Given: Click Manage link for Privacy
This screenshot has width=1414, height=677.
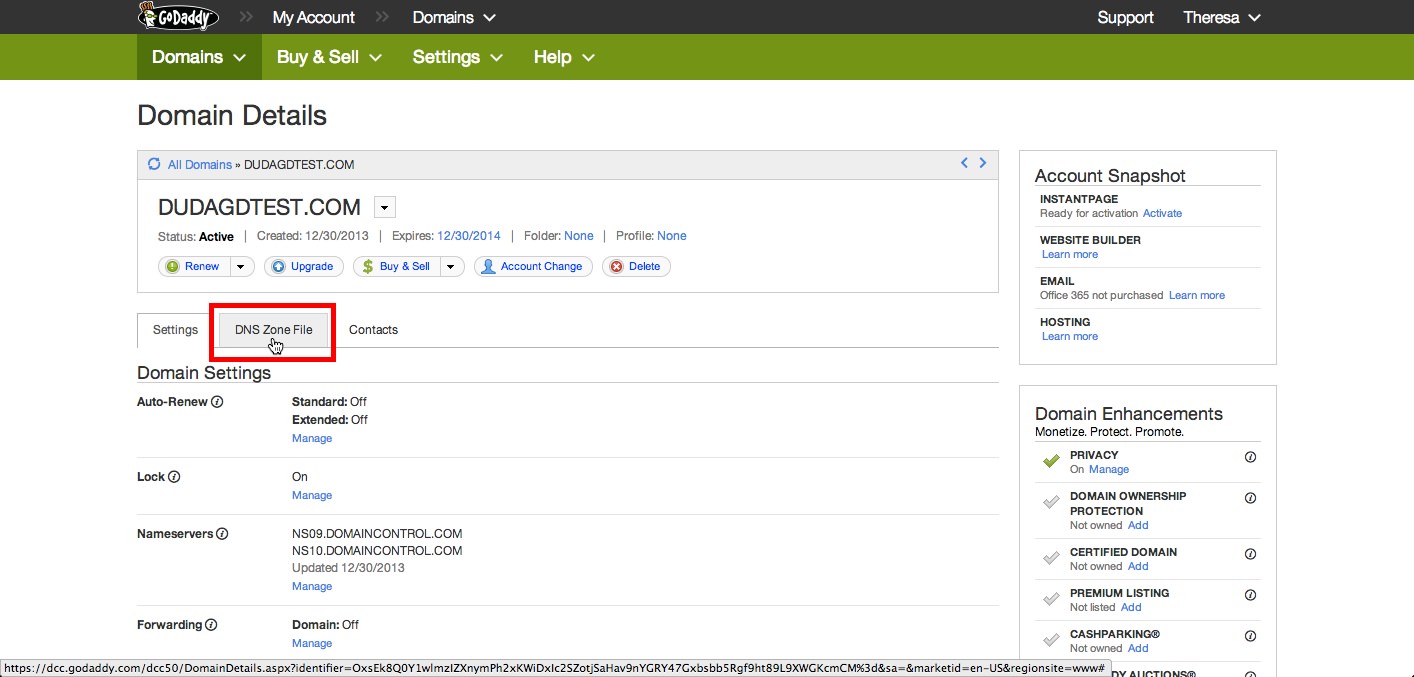Looking at the screenshot, I should (x=1109, y=469).
